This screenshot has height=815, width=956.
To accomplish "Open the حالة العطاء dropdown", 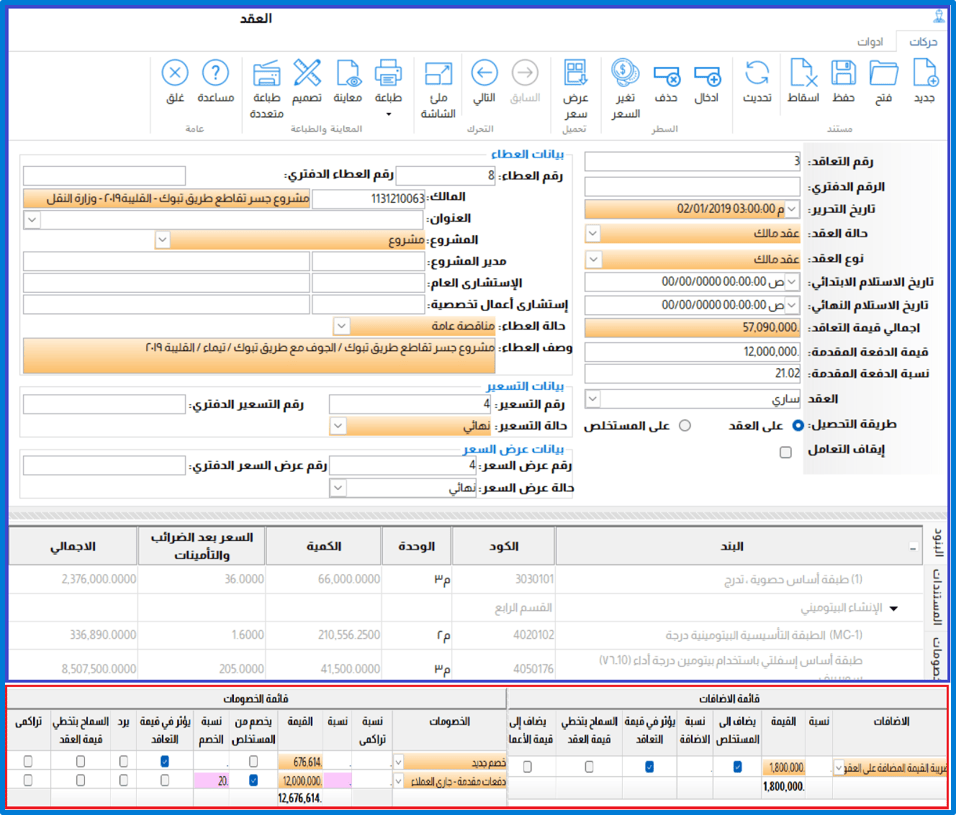I will [341, 326].
